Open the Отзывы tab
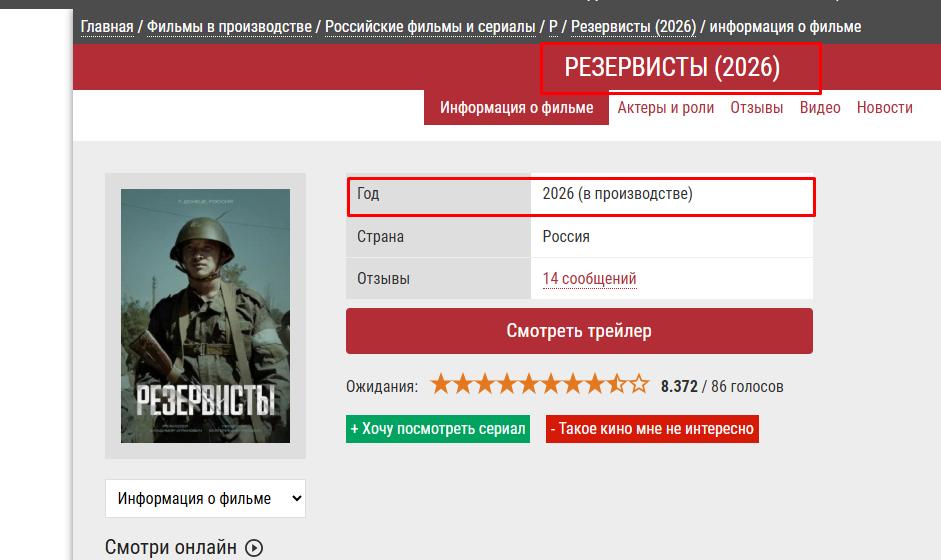The image size is (941, 560). [757, 108]
